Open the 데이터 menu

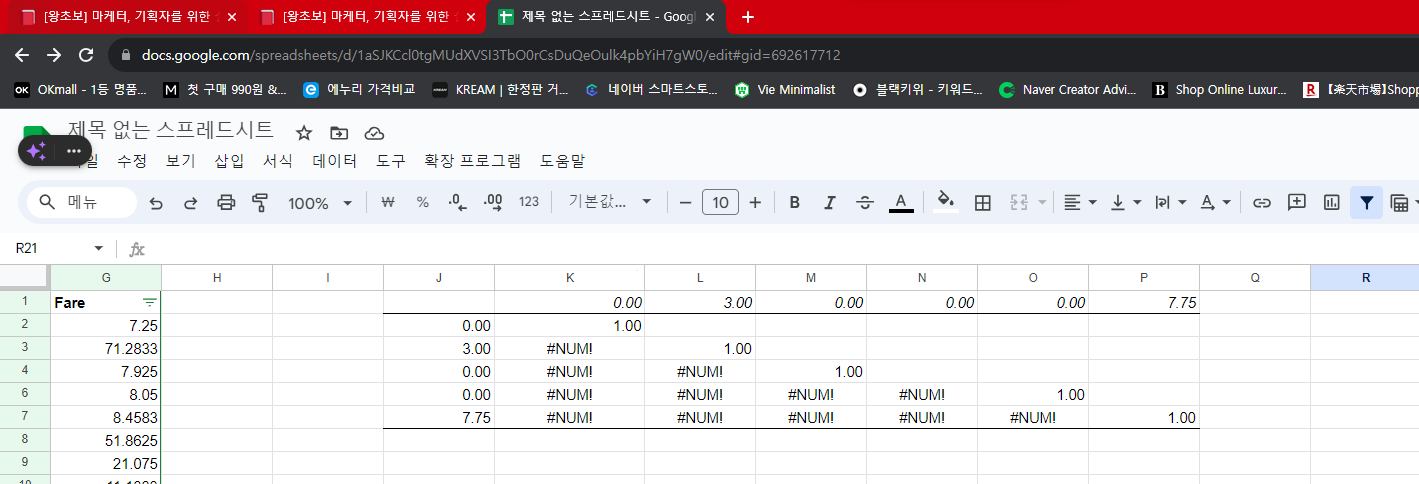335,160
